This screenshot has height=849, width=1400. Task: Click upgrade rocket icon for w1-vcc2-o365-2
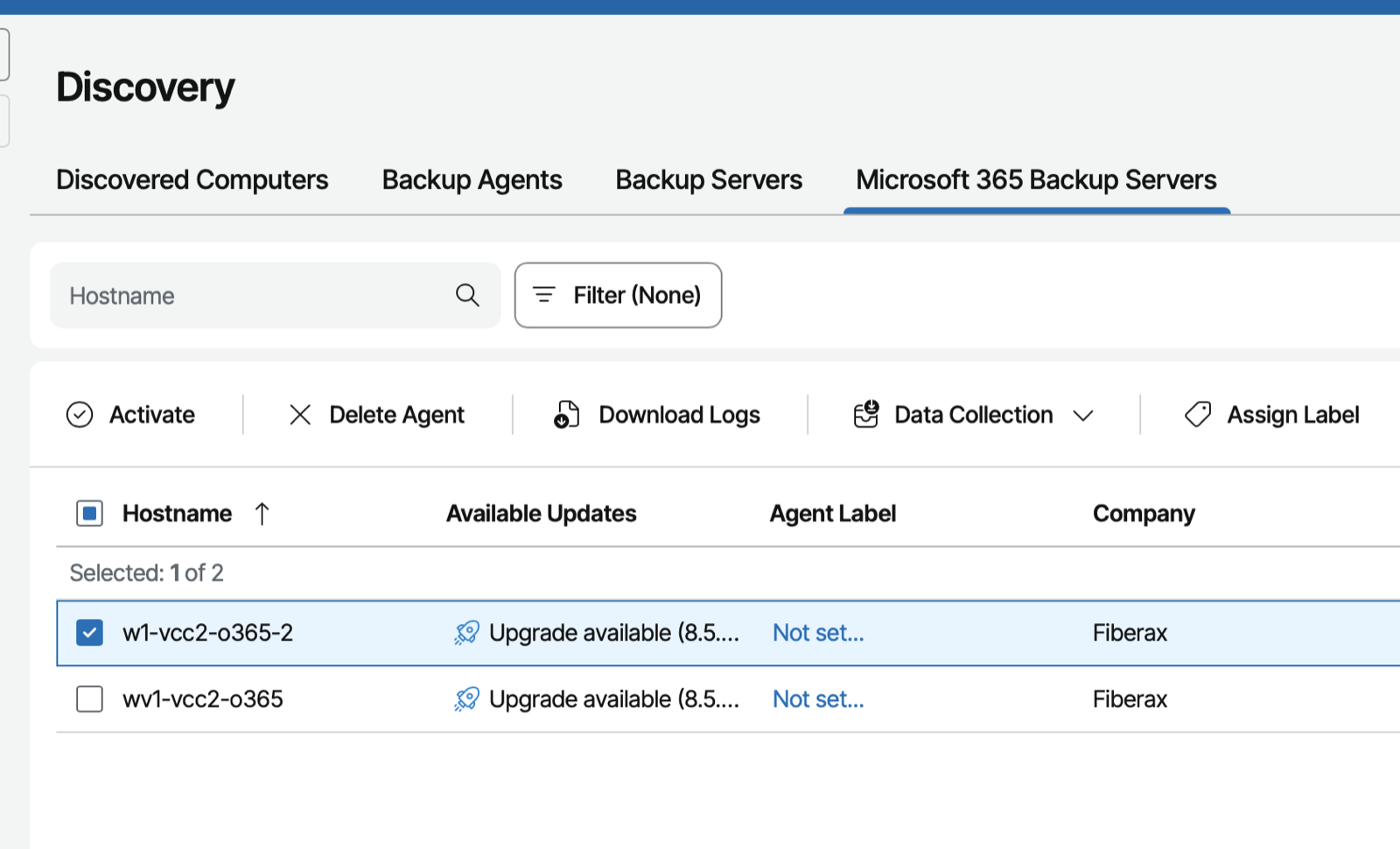click(x=466, y=633)
